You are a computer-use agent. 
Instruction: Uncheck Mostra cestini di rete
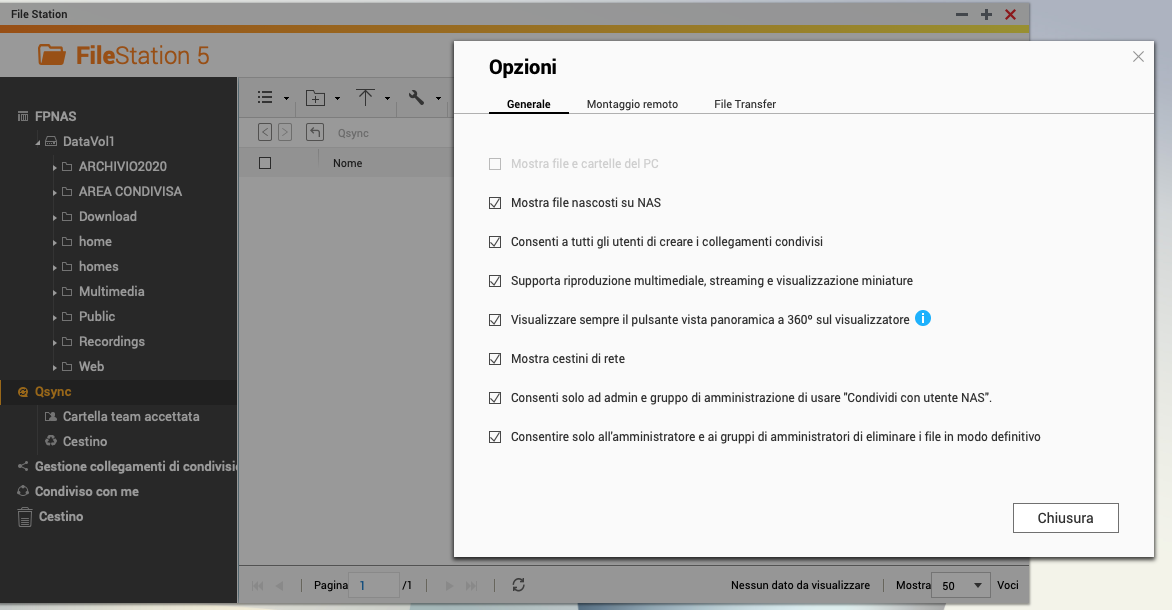coord(495,359)
